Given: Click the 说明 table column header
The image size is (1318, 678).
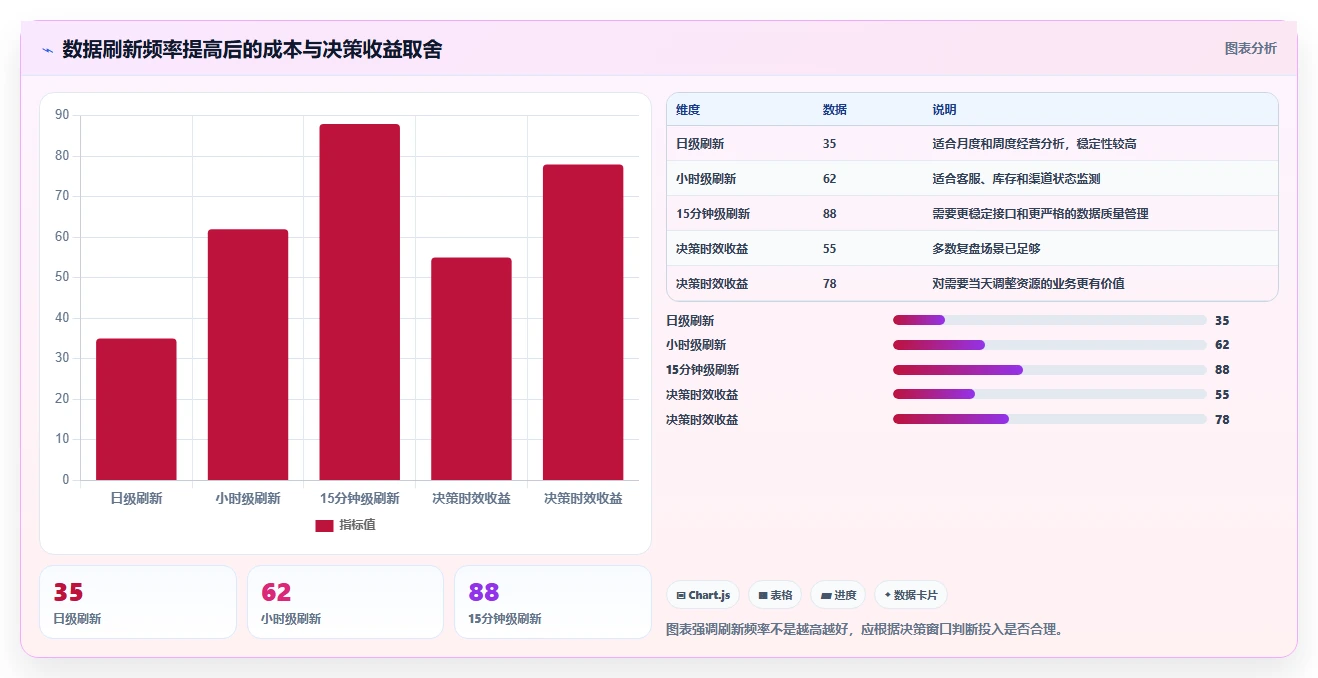Looking at the screenshot, I should point(945,110).
